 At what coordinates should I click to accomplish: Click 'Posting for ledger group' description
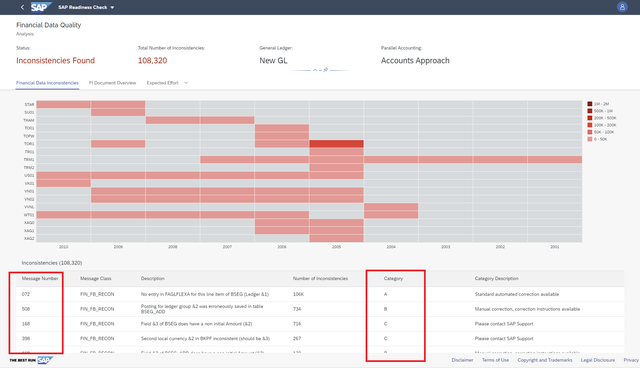[202, 309]
